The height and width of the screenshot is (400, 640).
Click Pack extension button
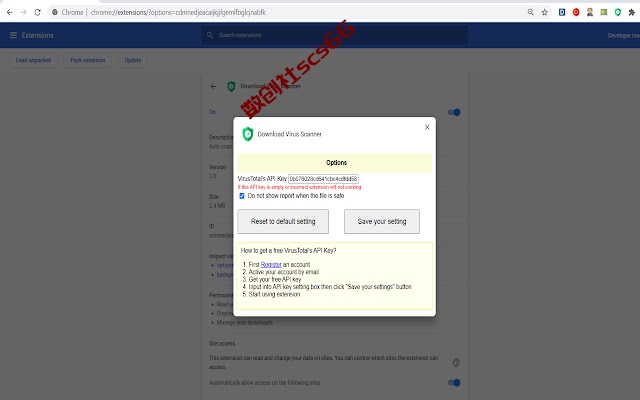88,60
